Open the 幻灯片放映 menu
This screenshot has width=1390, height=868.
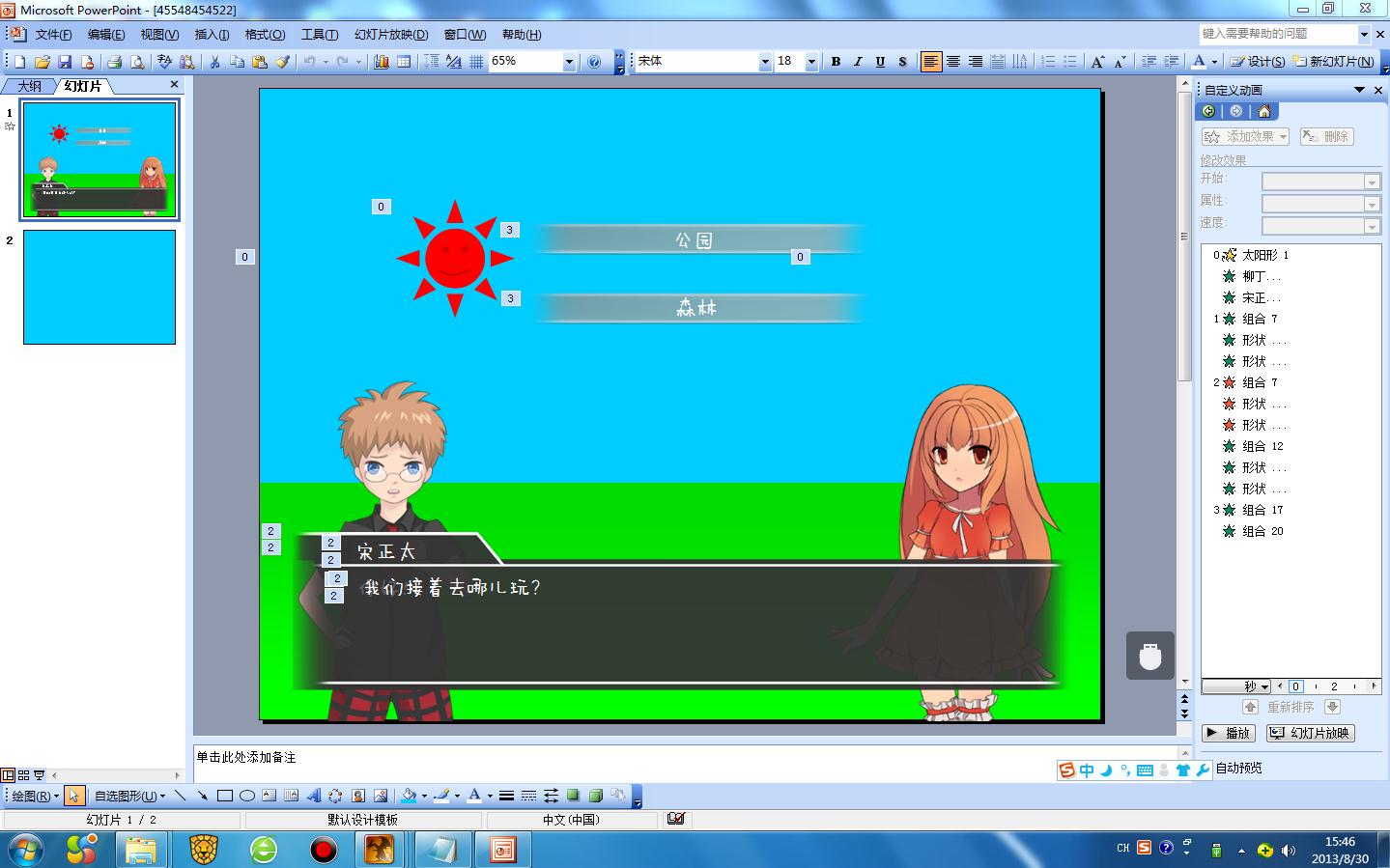click(391, 35)
